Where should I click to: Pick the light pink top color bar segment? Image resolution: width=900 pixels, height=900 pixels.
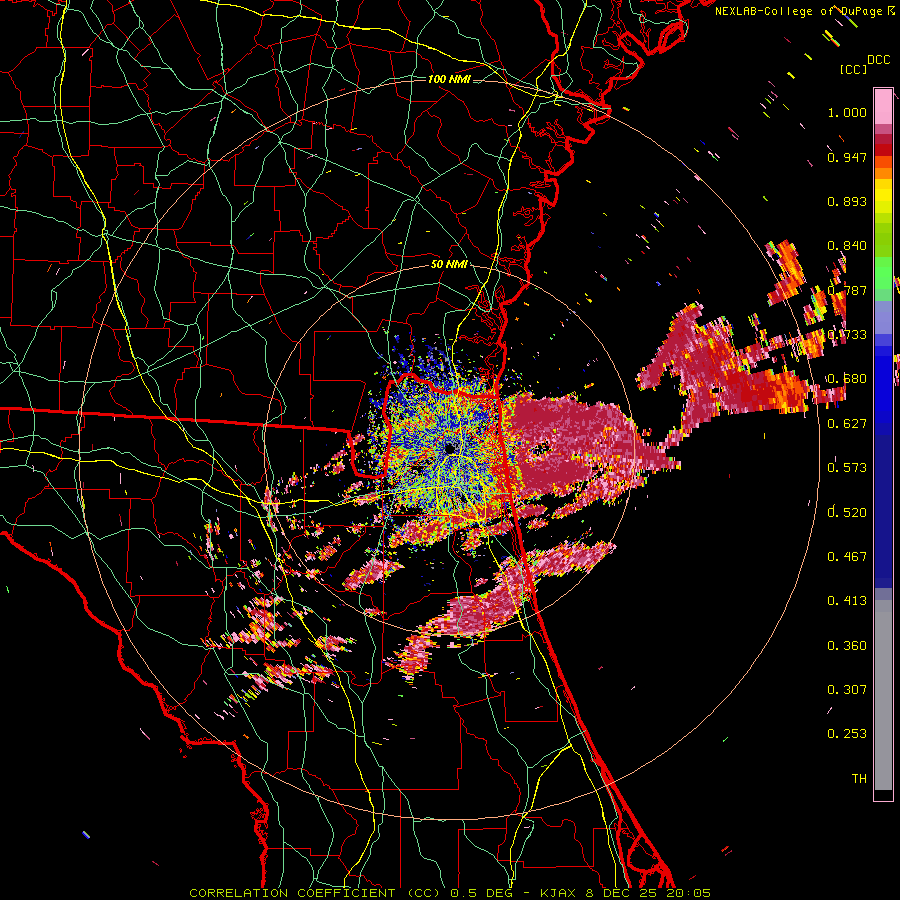[883, 107]
